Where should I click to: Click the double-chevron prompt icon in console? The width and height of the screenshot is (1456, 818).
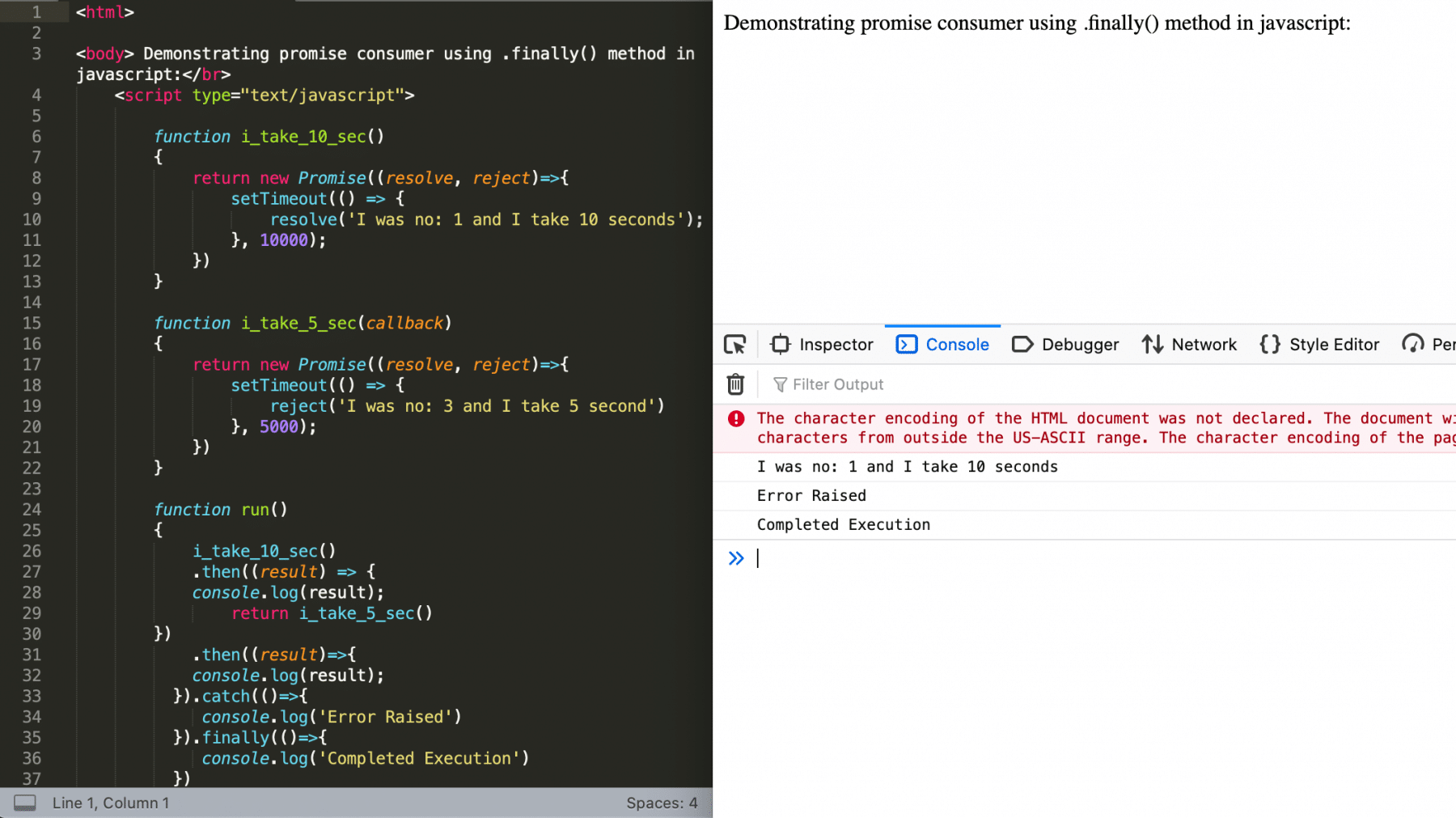[735, 557]
